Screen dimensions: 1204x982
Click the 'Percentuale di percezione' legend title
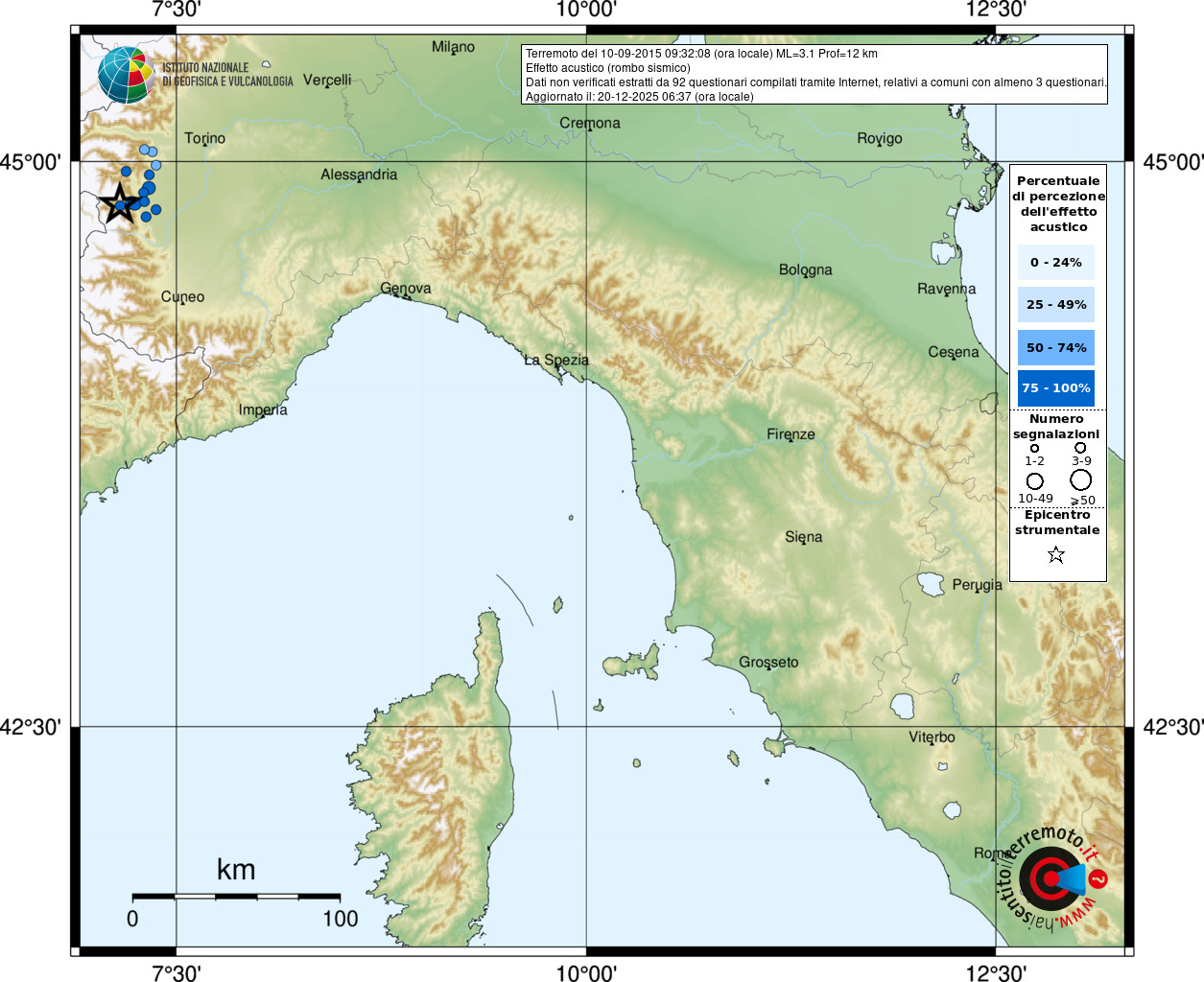pyautogui.click(x=1058, y=203)
